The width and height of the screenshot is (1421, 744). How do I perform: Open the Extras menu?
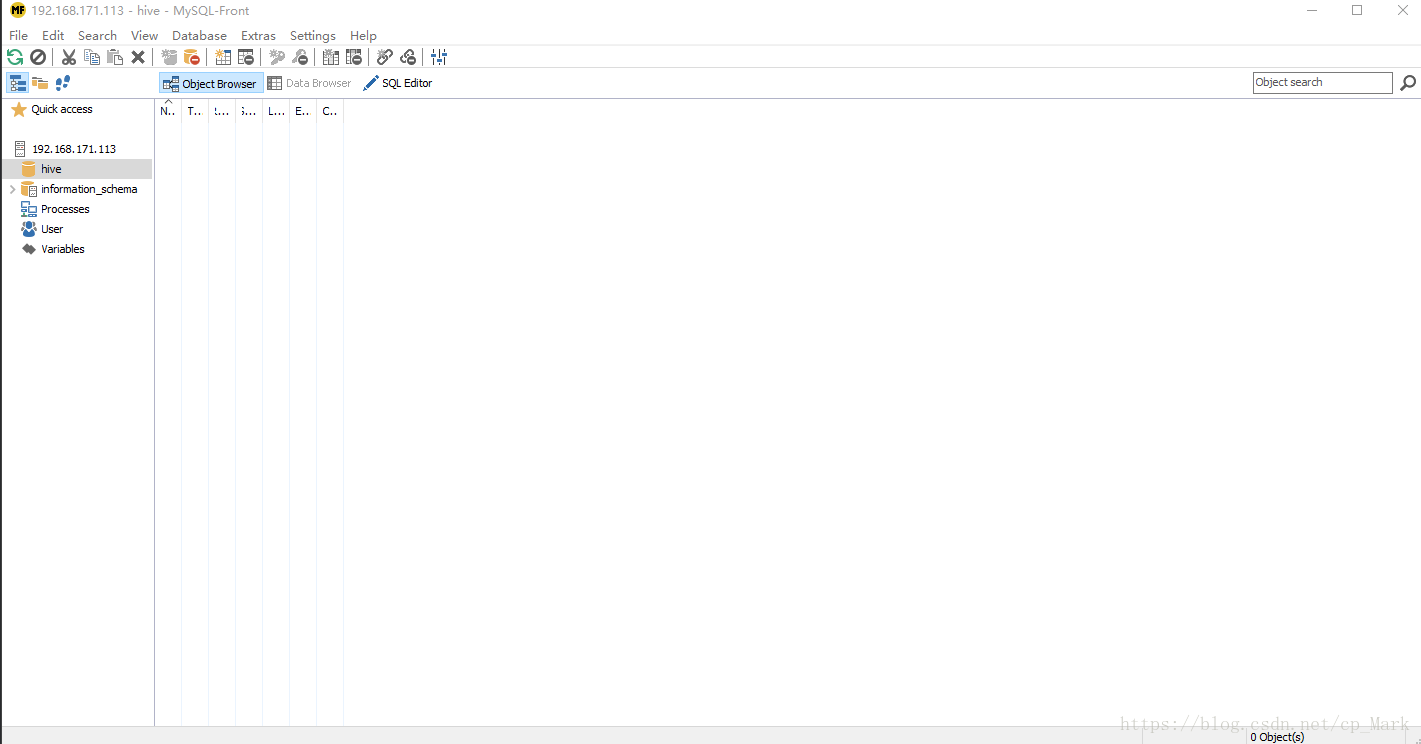258,35
